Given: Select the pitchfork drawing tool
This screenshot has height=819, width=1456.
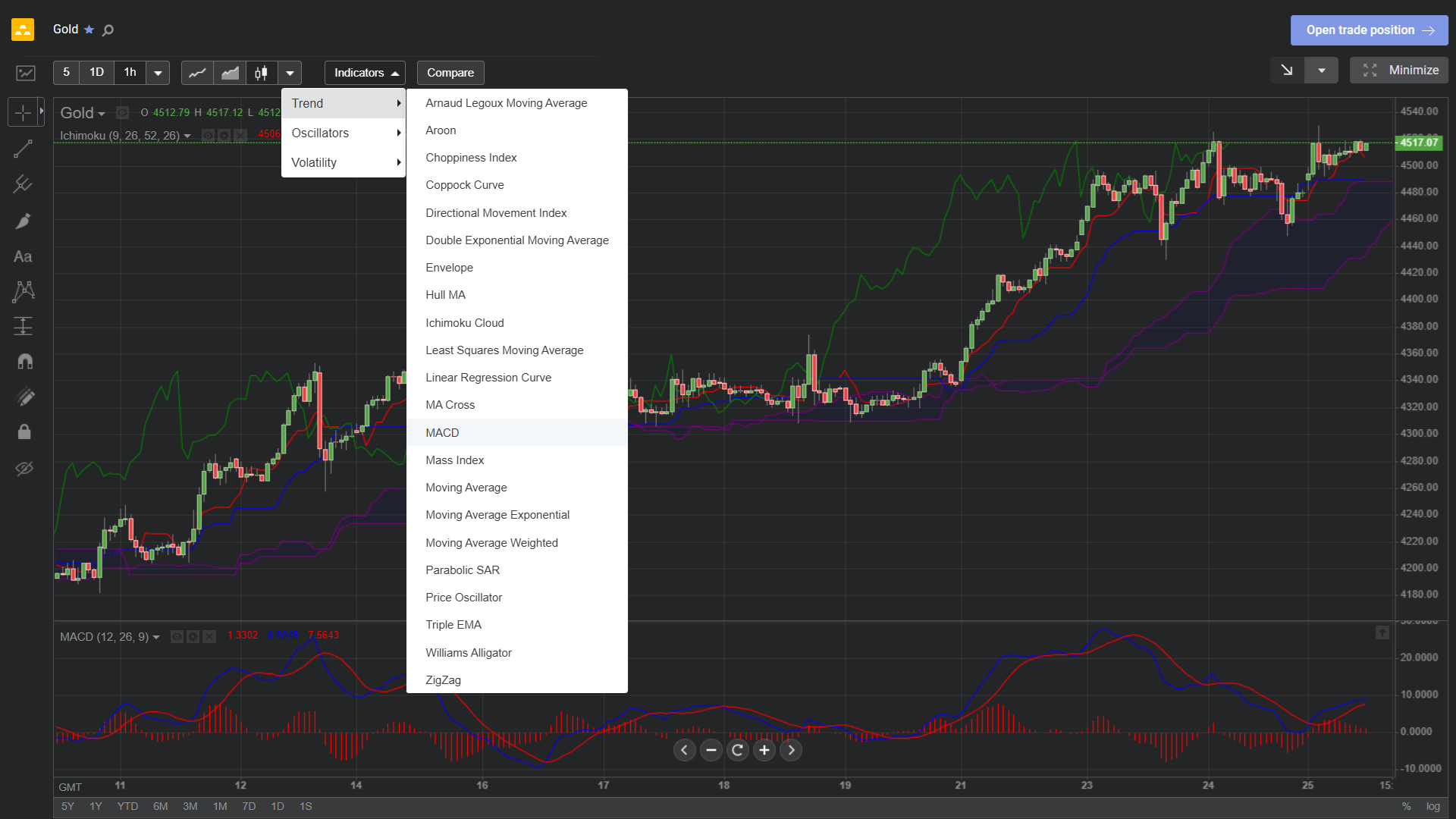Looking at the screenshot, I should coord(24,184).
